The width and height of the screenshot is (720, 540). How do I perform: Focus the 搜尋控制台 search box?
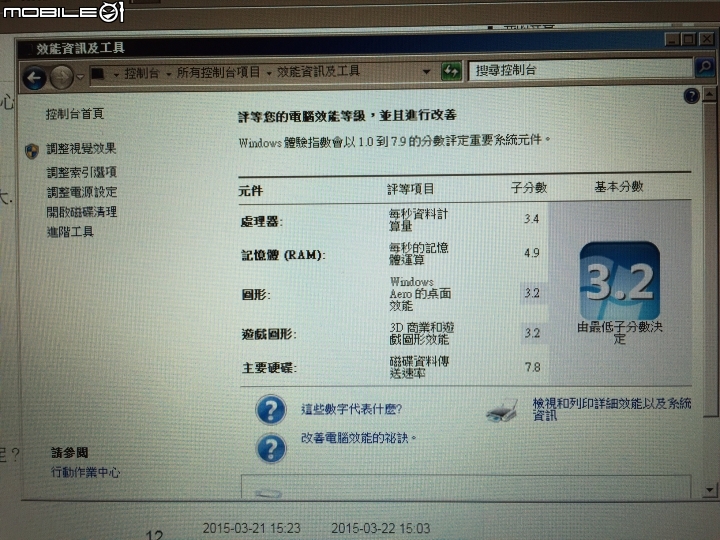(x=580, y=70)
